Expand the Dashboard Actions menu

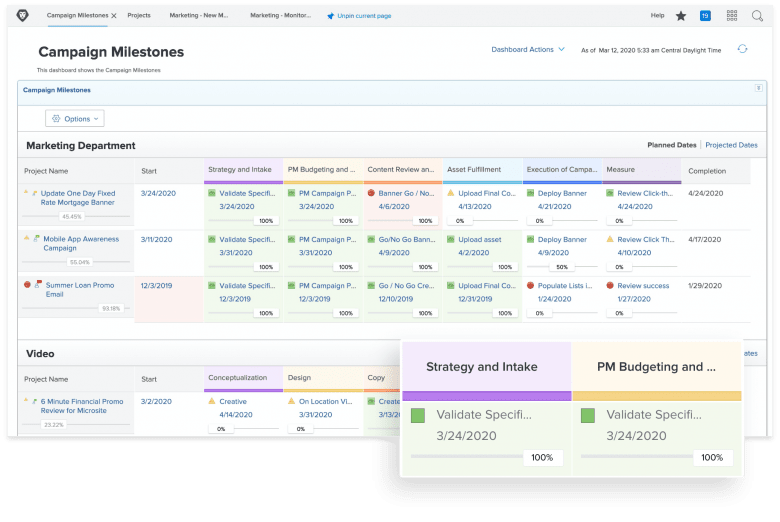(528, 49)
